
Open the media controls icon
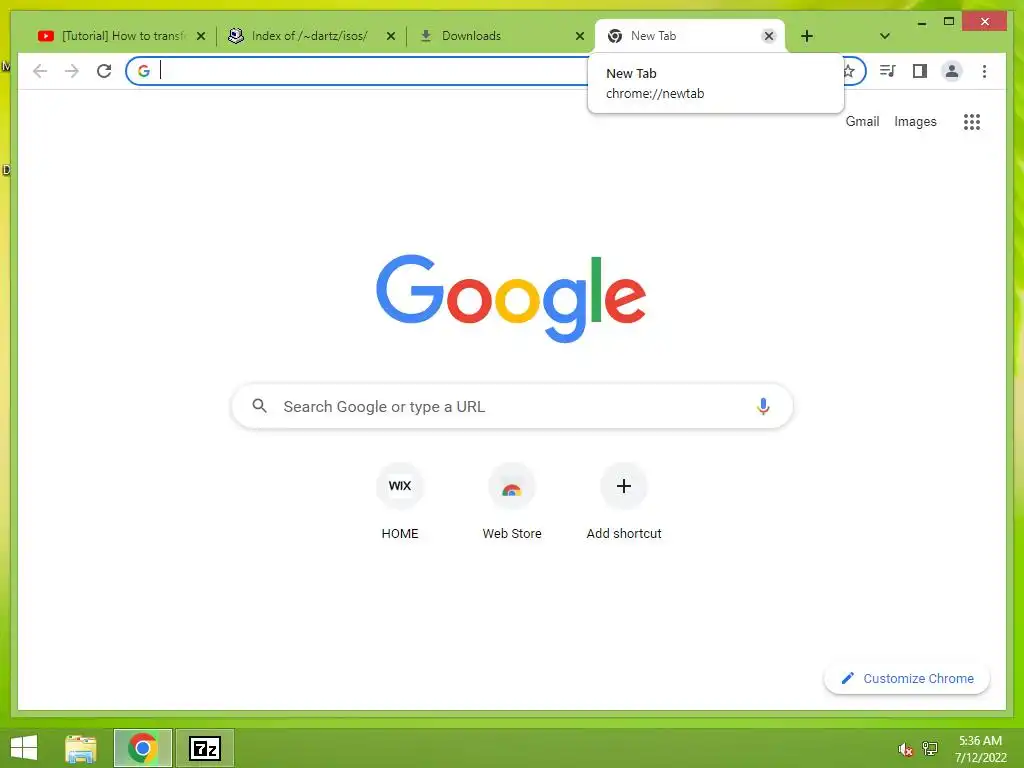[x=887, y=71]
